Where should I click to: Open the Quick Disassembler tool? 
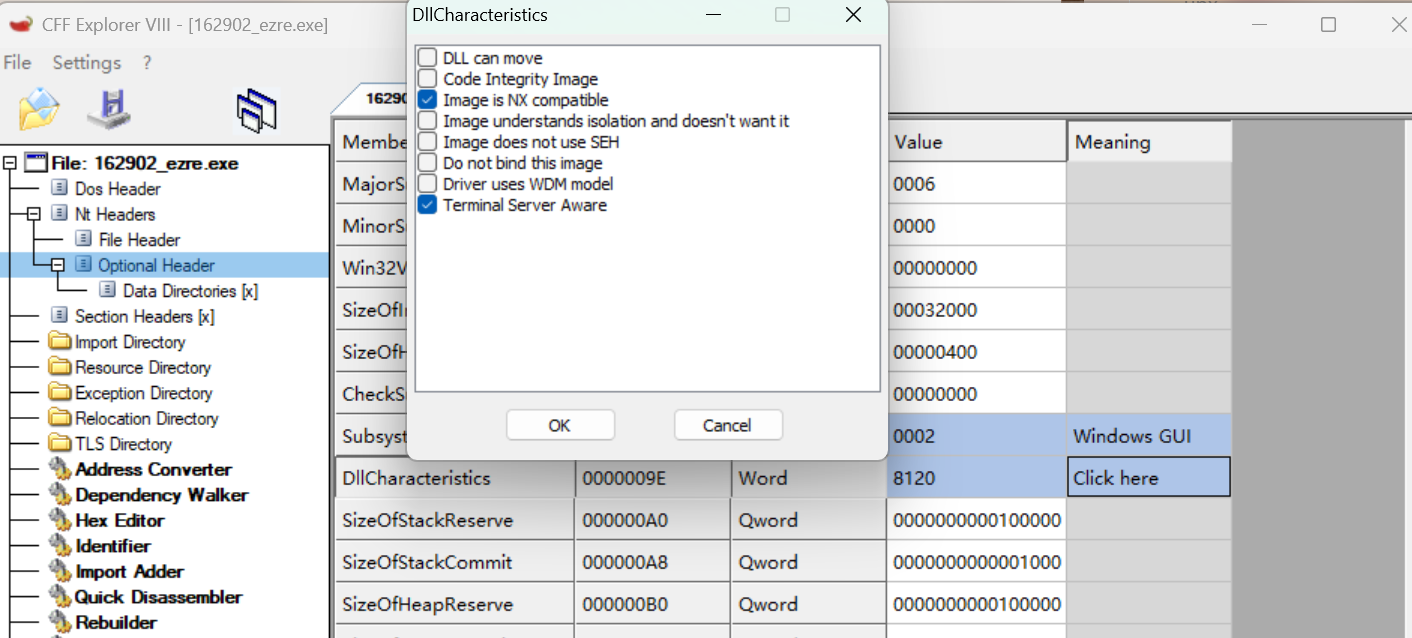click(x=158, y=597)
